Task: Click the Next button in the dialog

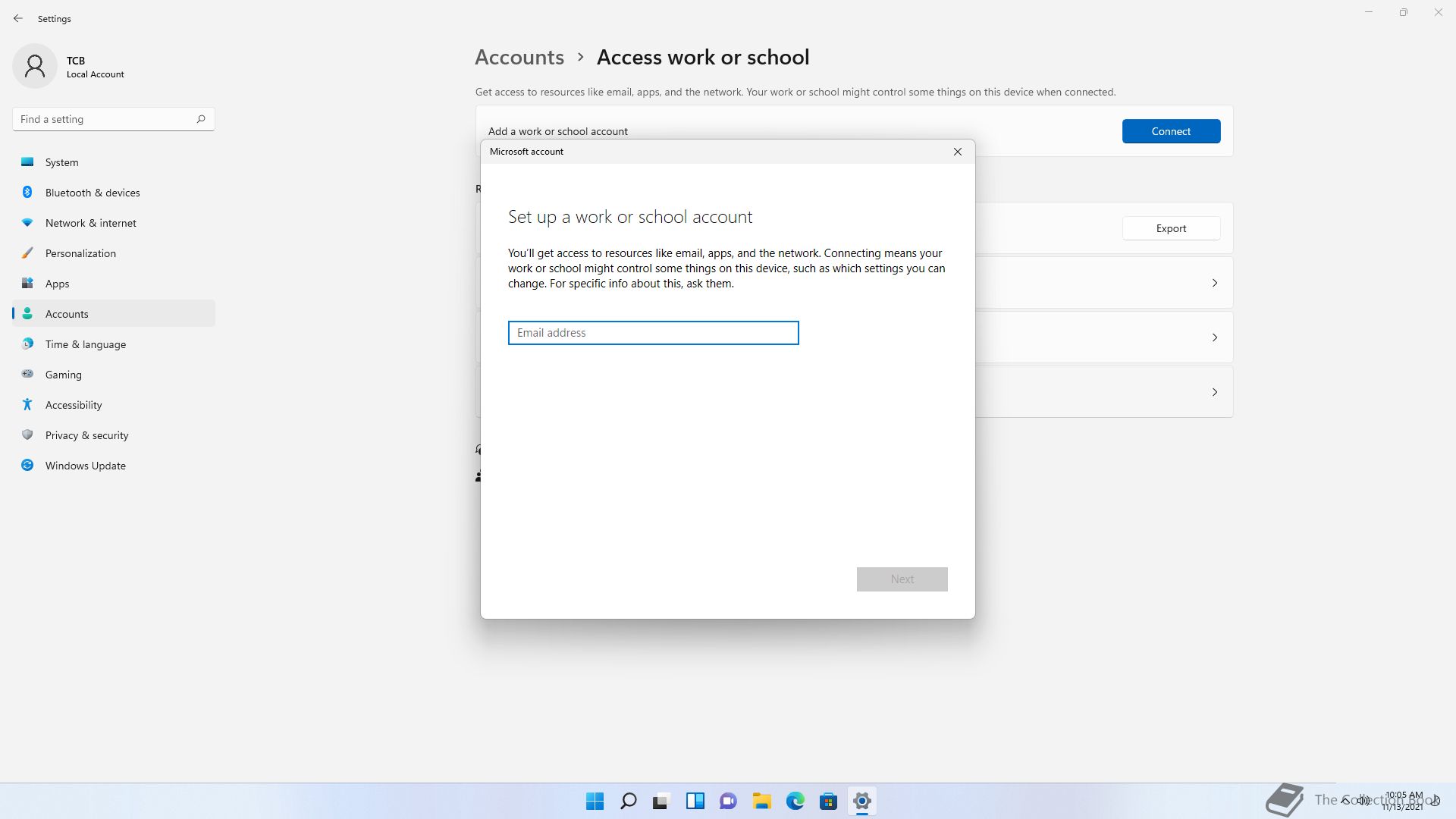Action: (902, 579)
